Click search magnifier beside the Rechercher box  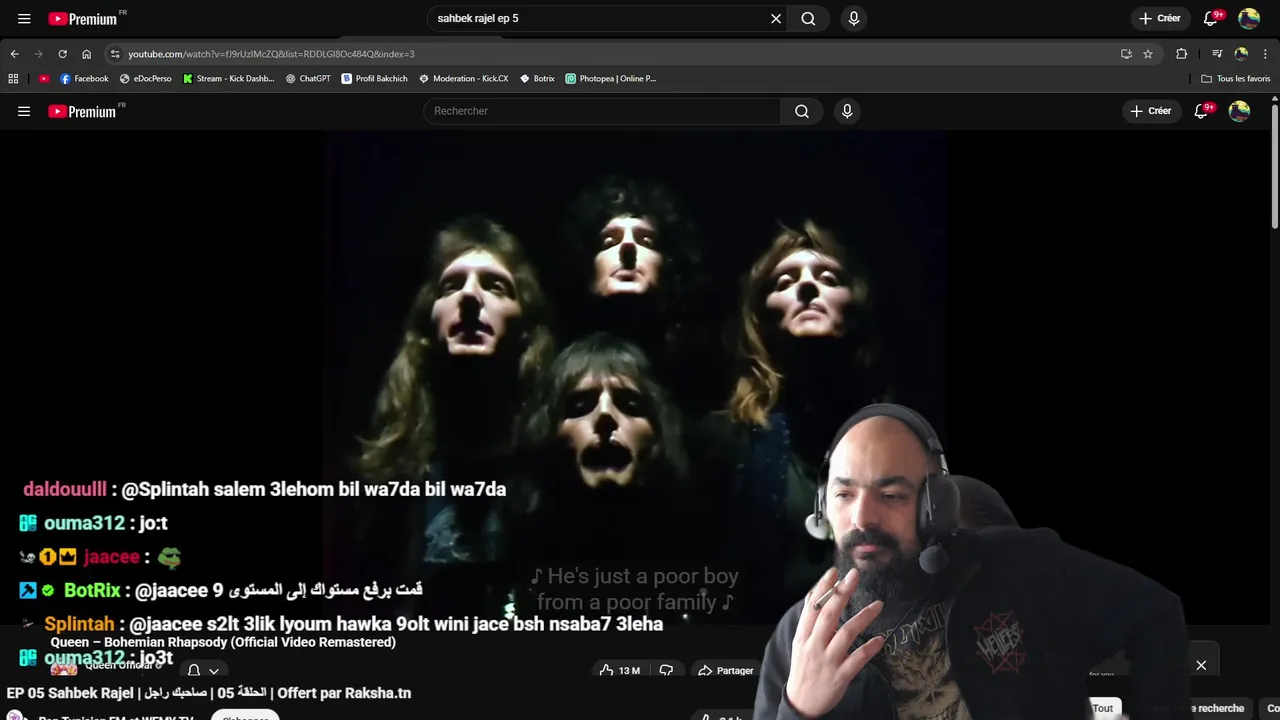(802, 111)
